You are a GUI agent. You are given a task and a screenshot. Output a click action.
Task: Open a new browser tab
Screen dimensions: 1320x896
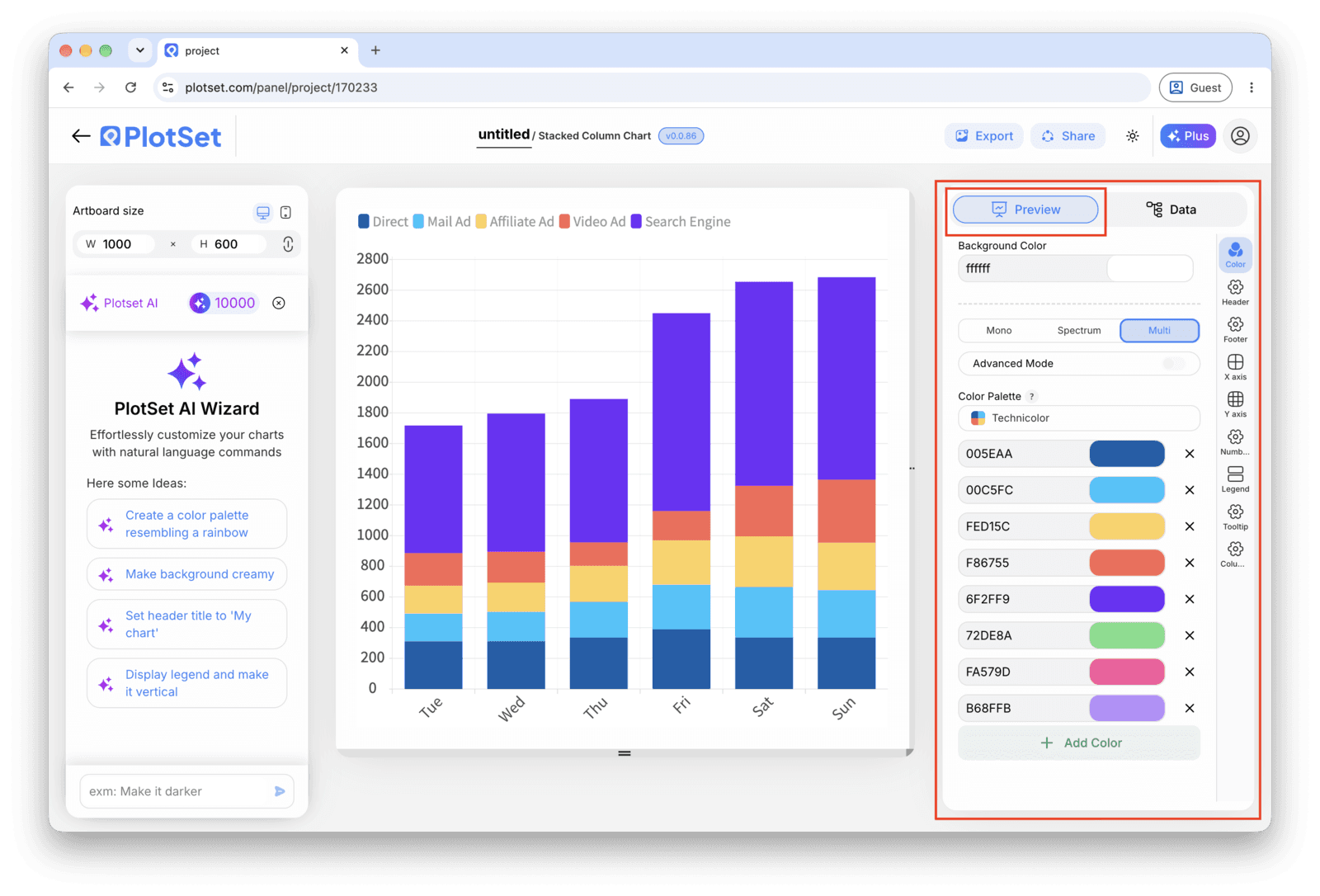click(x=375, y=50)
